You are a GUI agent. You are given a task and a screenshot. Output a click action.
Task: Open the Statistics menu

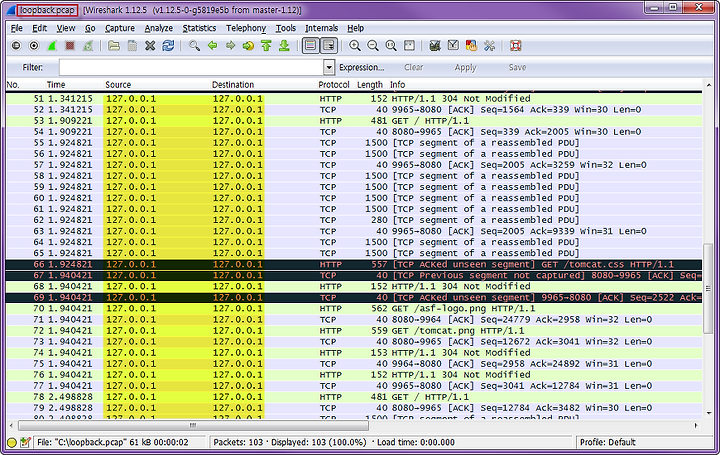[x=199, y=28]
